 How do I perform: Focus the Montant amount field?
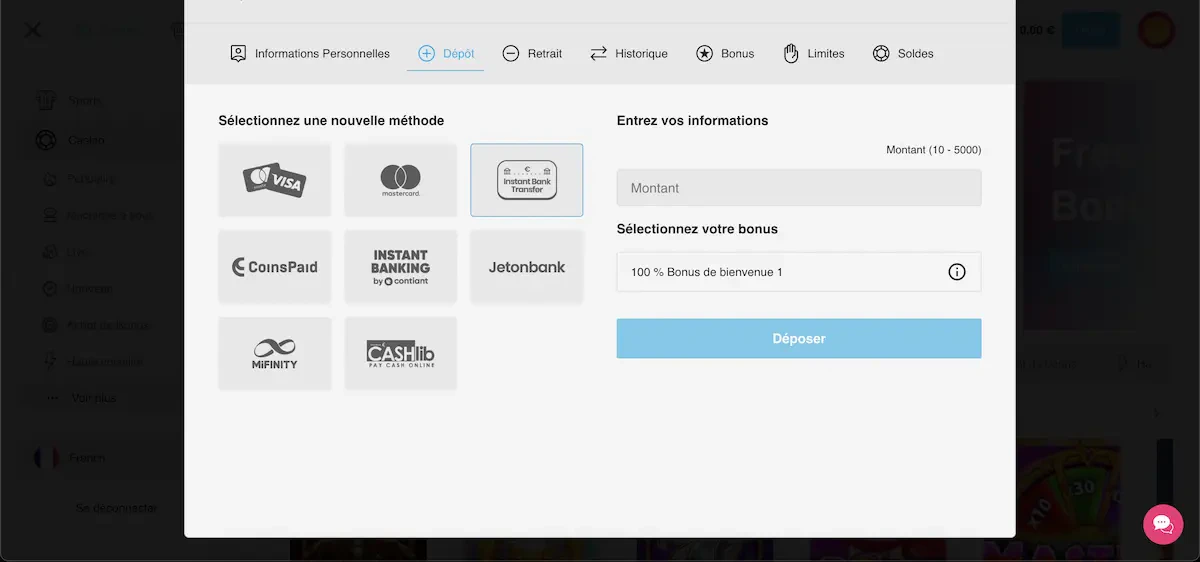[799, 188]
